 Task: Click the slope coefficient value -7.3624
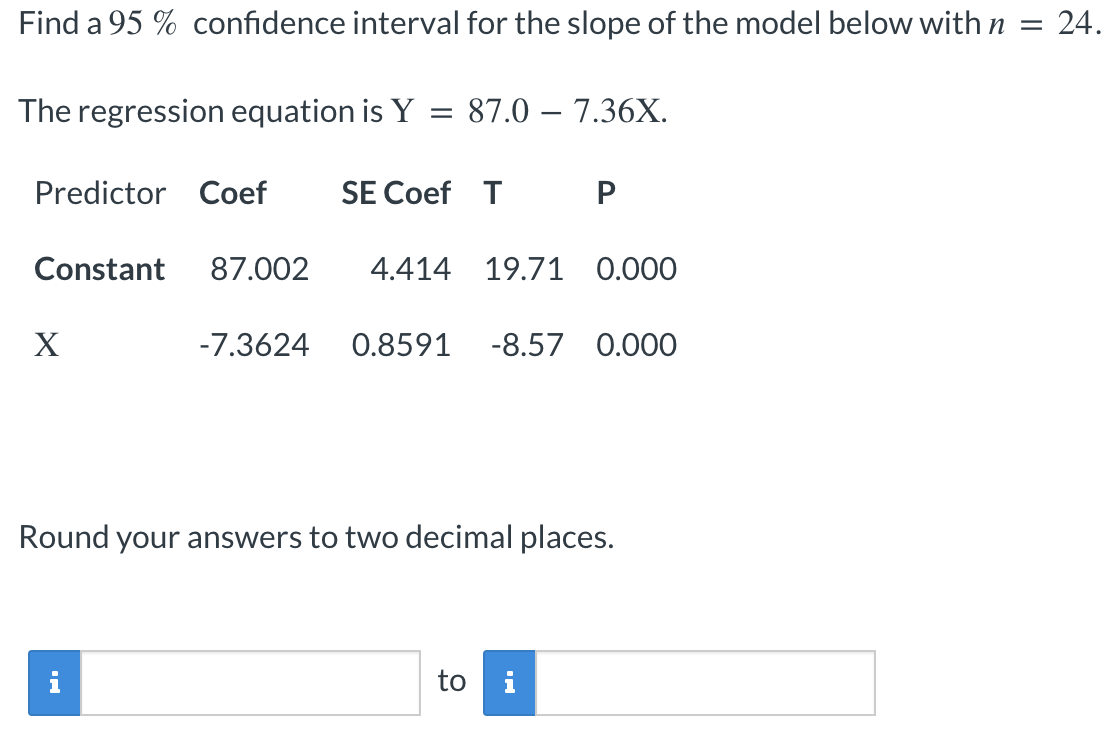(255, 344)
